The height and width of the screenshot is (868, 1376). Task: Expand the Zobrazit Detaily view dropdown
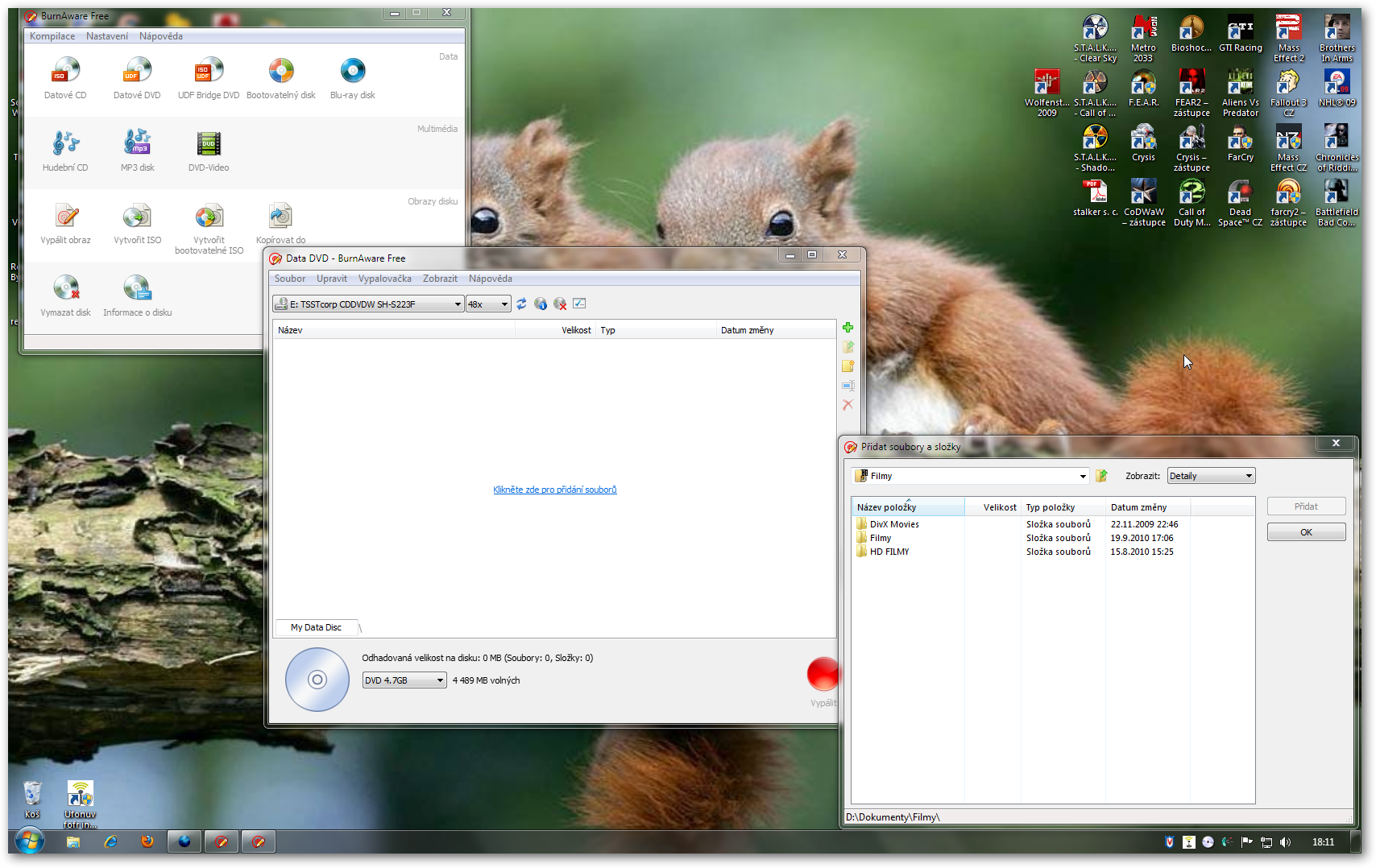point(1249,476)
